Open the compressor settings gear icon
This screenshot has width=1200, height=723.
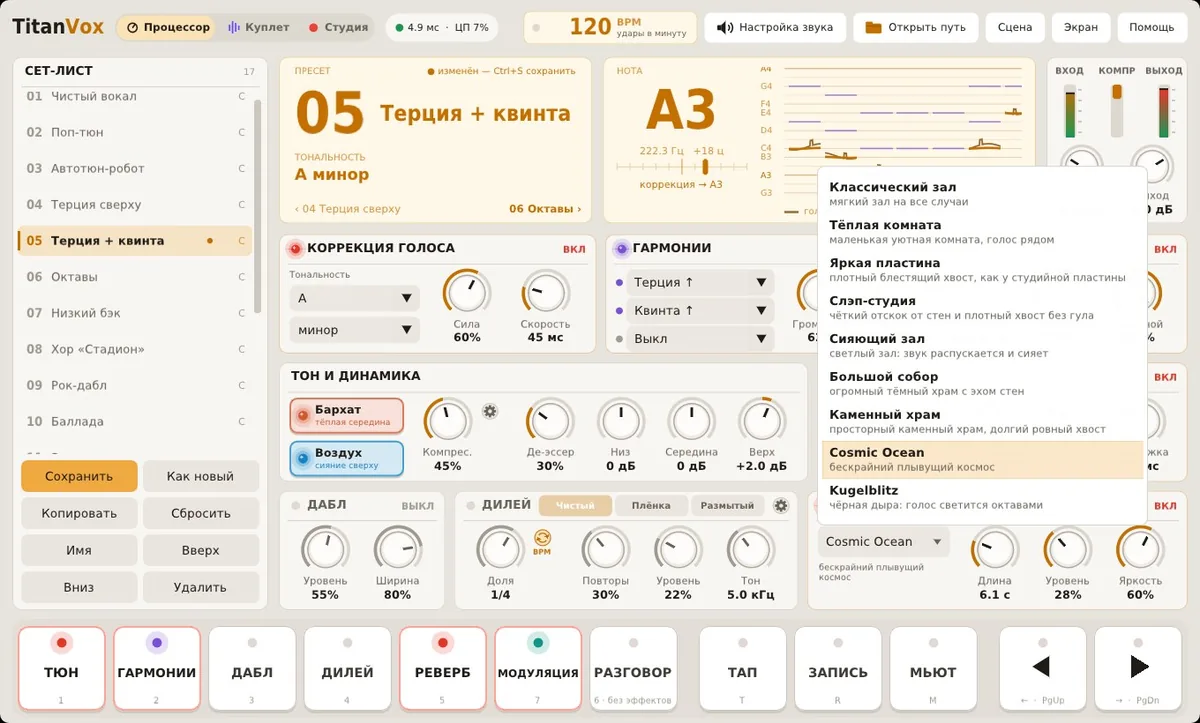click(490, 411)
